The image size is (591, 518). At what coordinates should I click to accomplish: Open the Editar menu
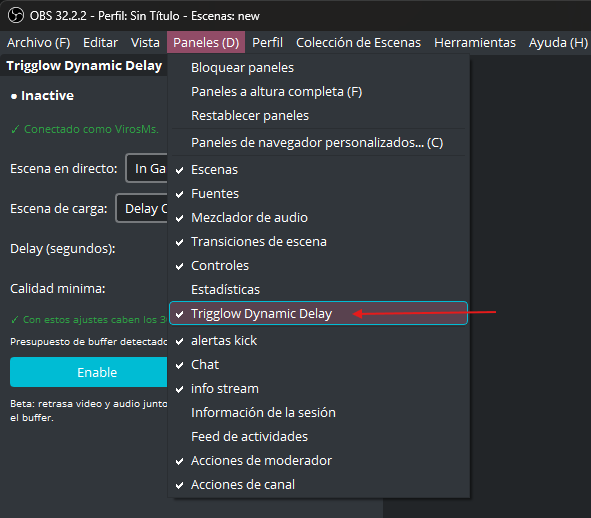100,43
